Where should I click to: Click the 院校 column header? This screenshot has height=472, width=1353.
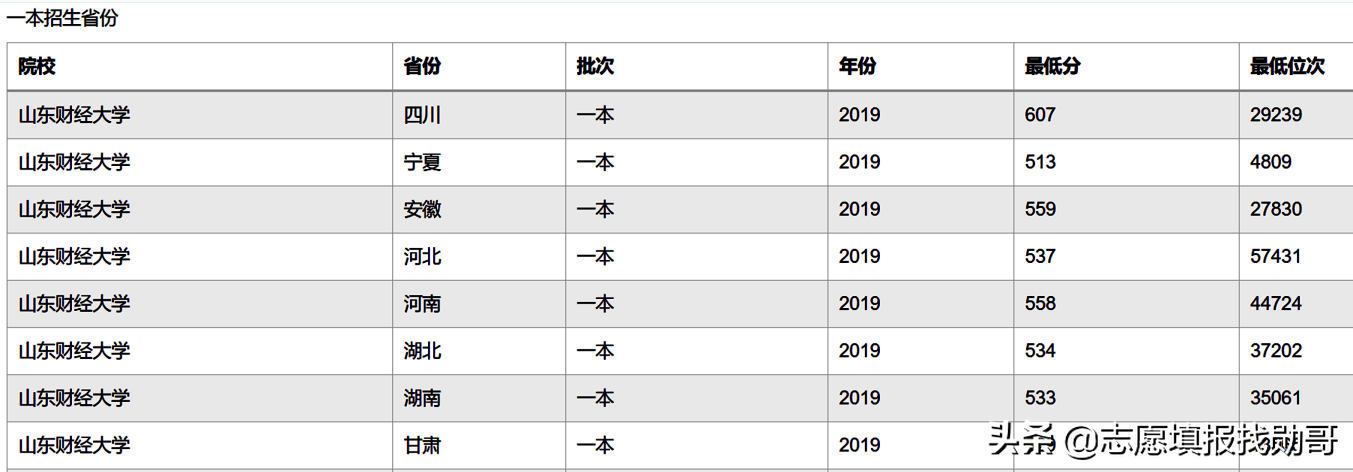tap(37, 67)
